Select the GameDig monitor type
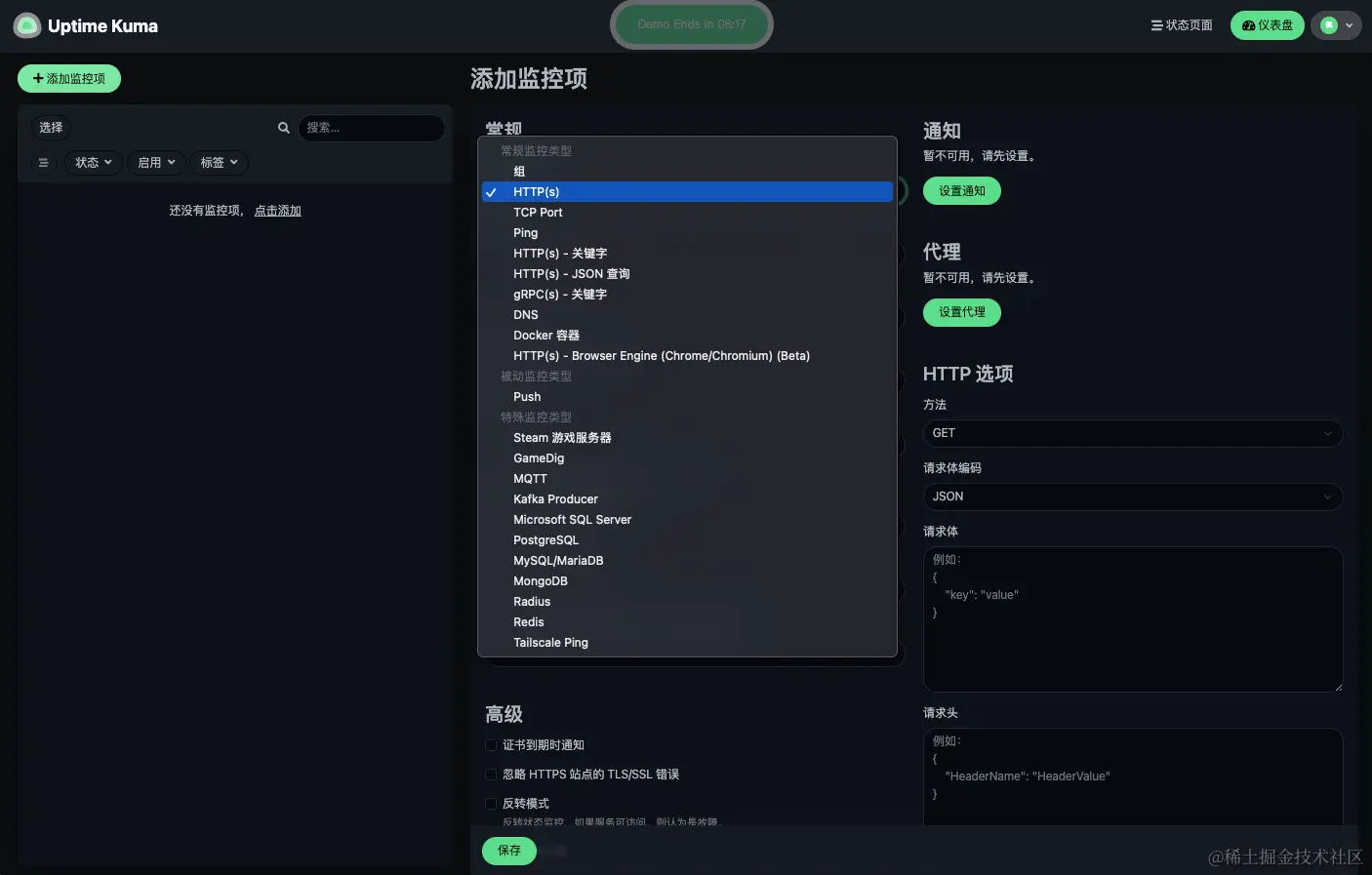Screen dimensions: 1372x875 [687, 458]
